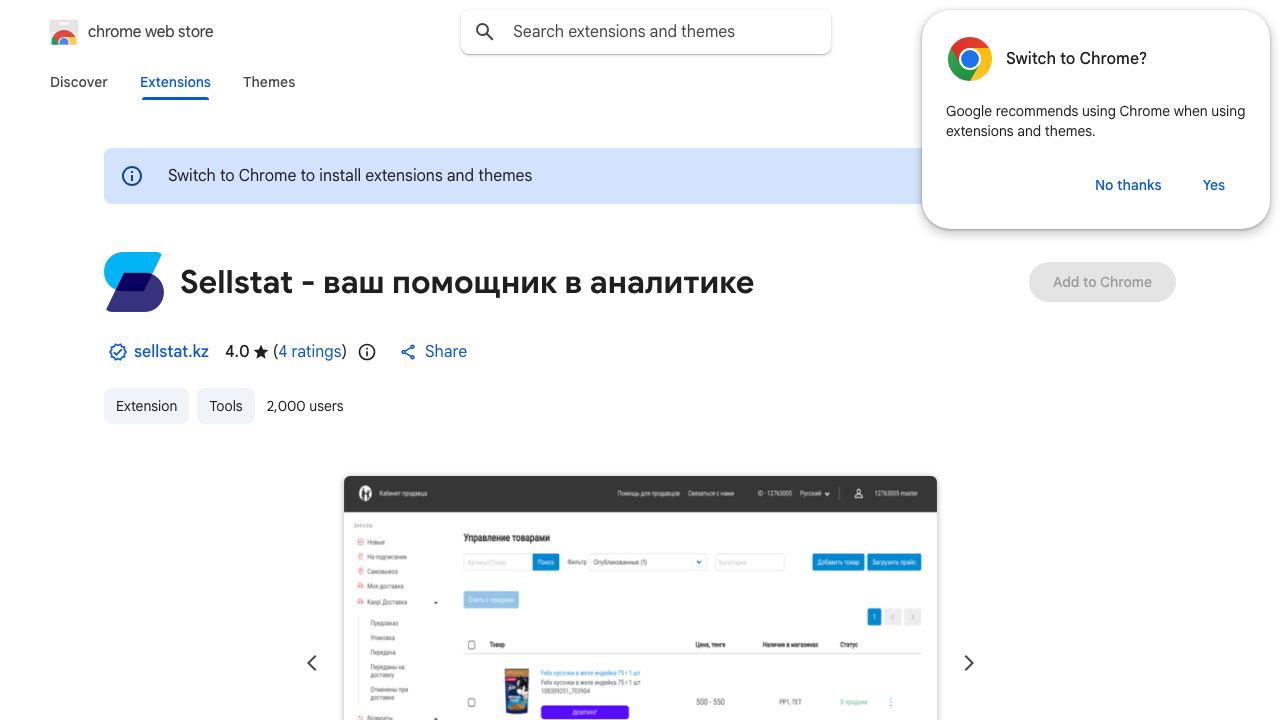Click the search magnifier icon

485,32
